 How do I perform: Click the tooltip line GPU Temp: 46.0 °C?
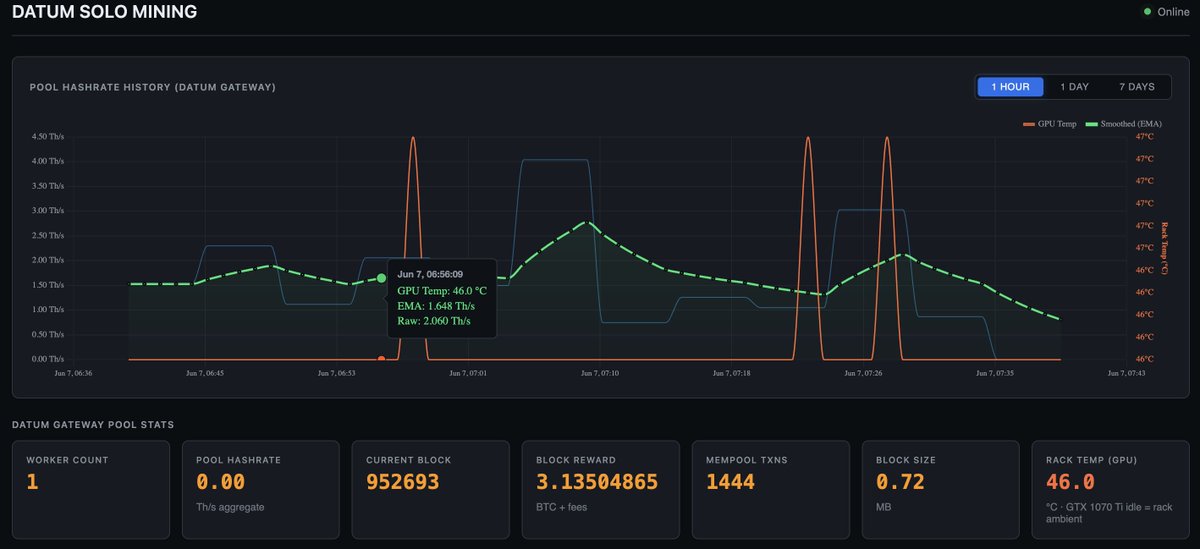[x=442, y=289]
